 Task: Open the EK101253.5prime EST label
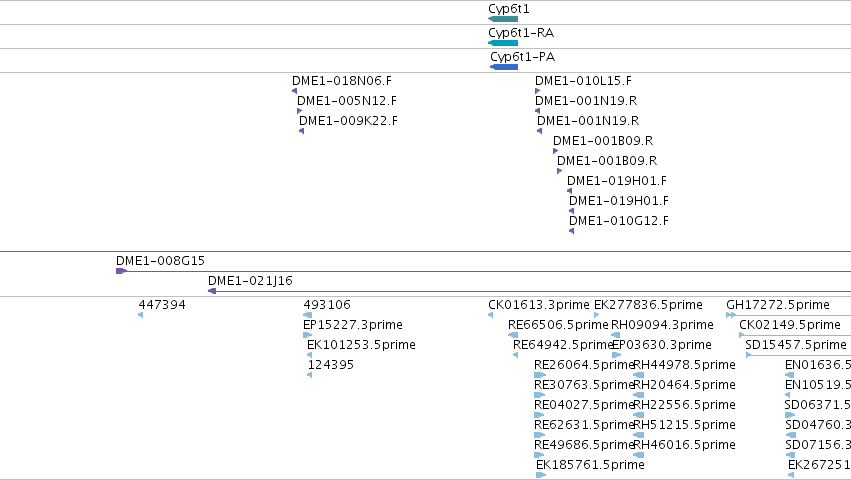pyautogui.click(x=361, y=345)
